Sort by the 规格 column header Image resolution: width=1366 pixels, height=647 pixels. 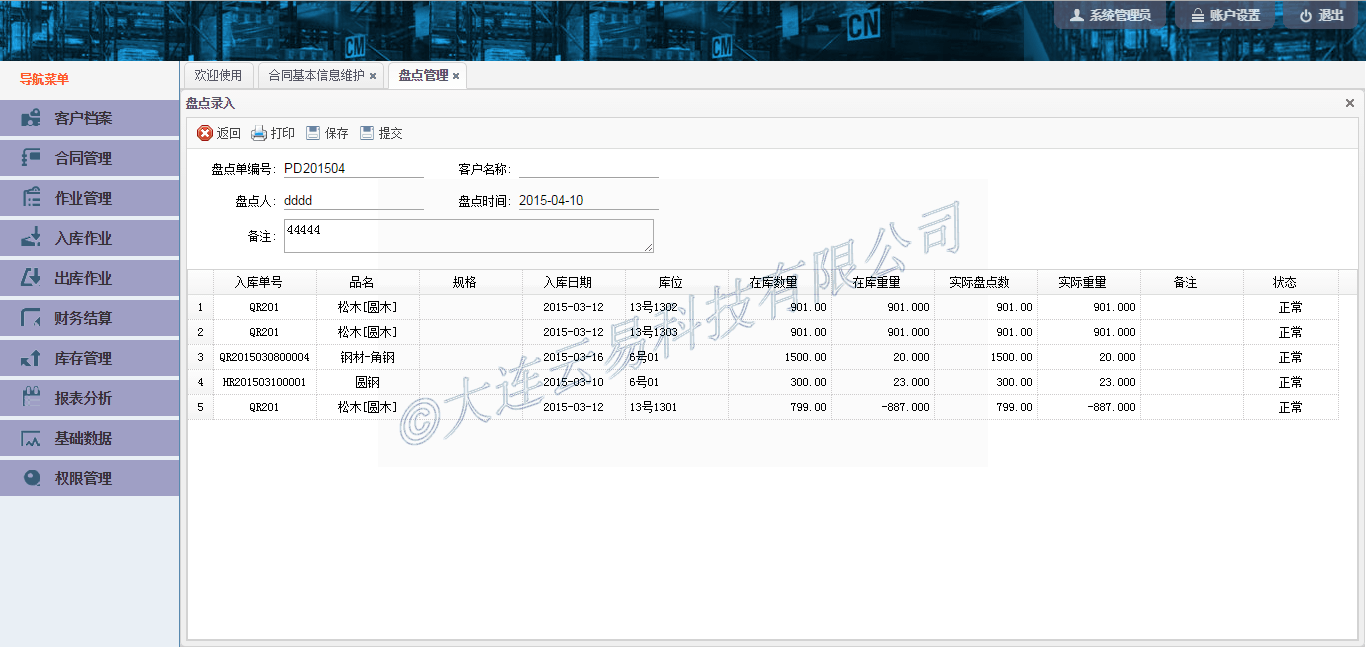[x=470, y=282]
